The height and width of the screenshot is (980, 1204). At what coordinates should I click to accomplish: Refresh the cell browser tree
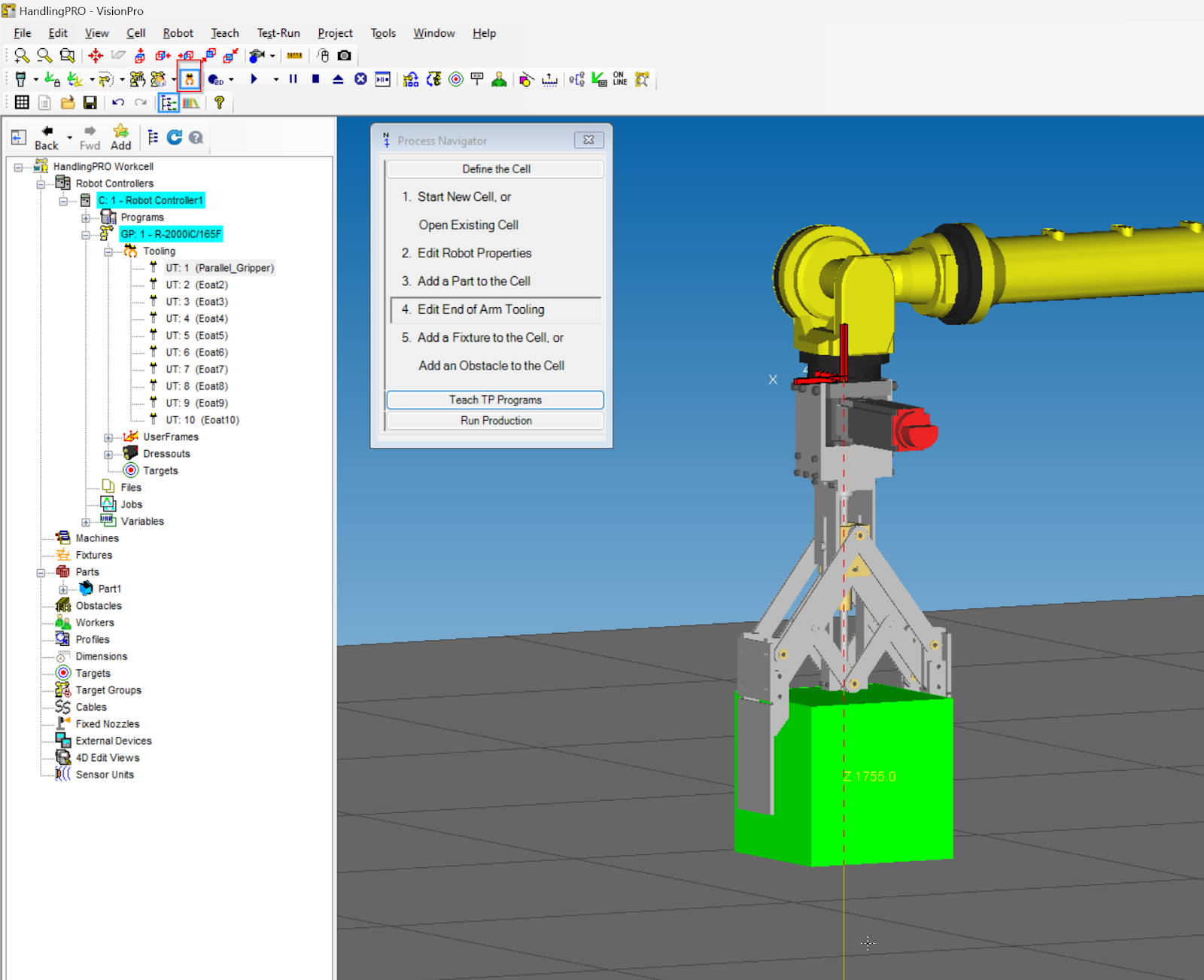175,137
